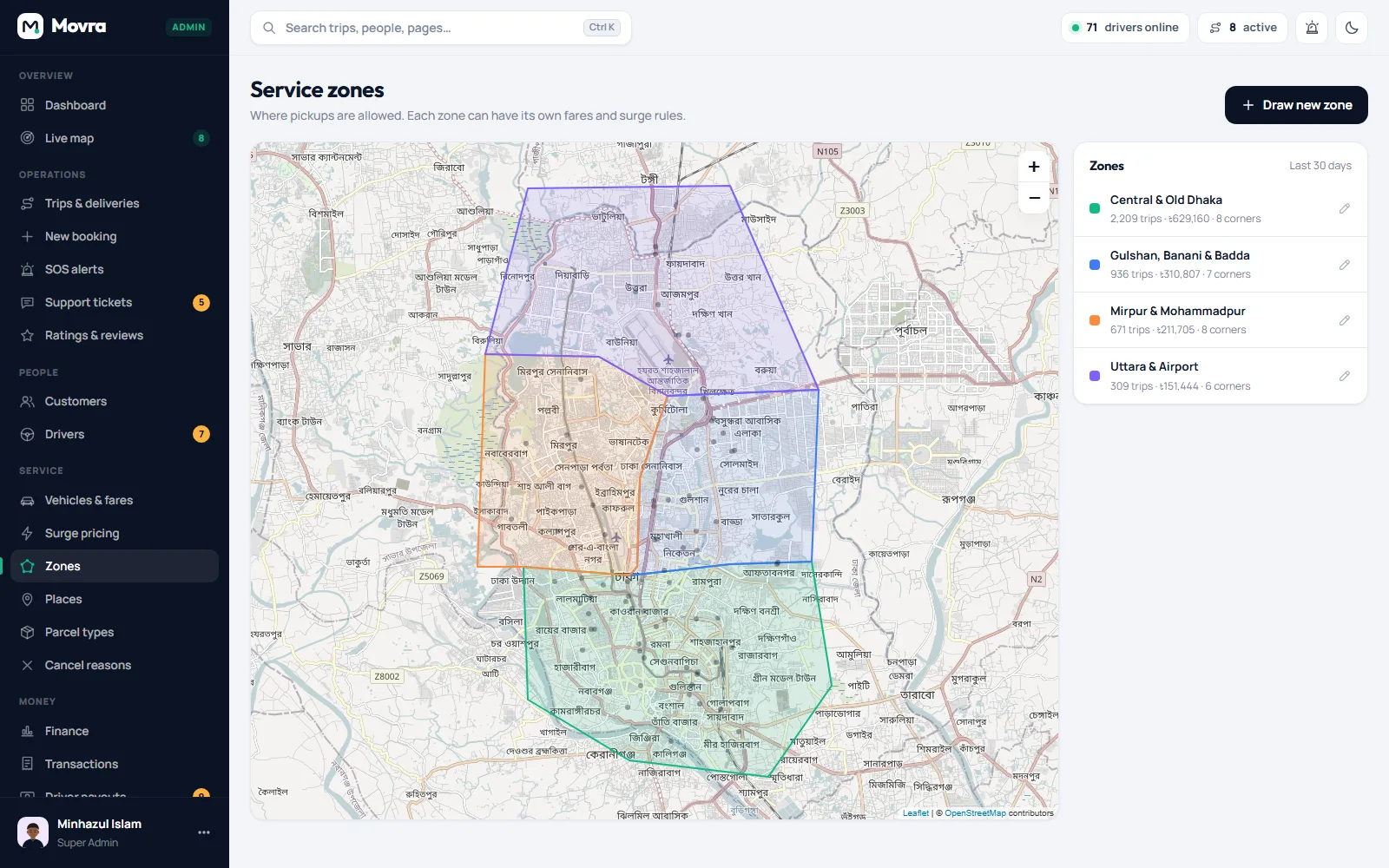Click the Zones panel title
The height and width of the screenshot is (868, 1389).
(1107, 166)
